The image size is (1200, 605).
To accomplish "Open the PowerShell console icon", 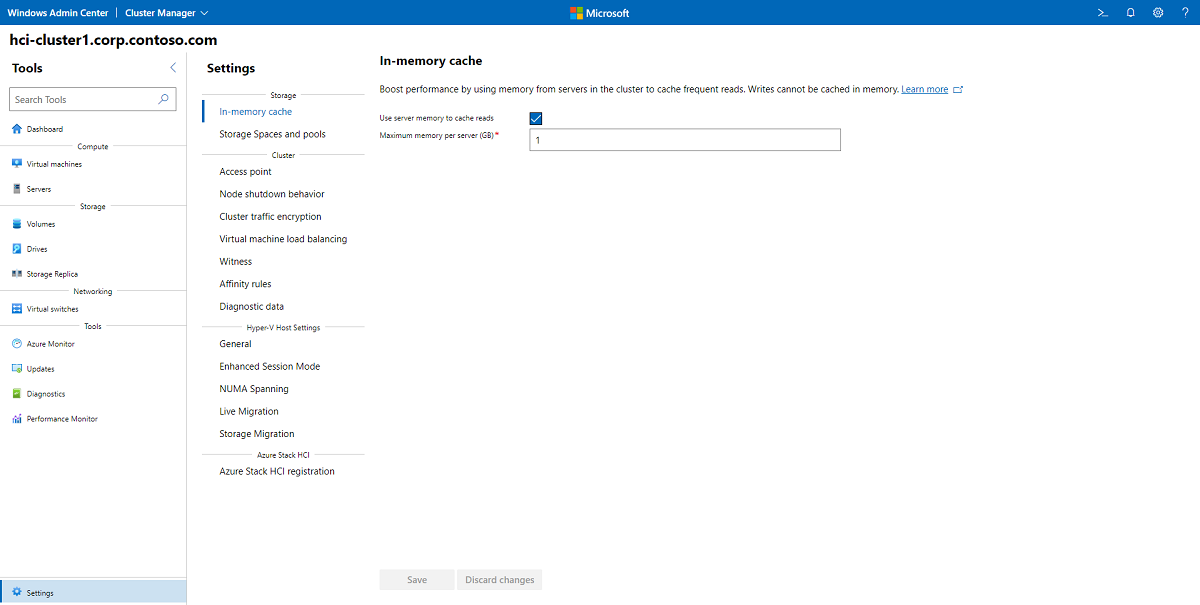I will (1102, 13).
